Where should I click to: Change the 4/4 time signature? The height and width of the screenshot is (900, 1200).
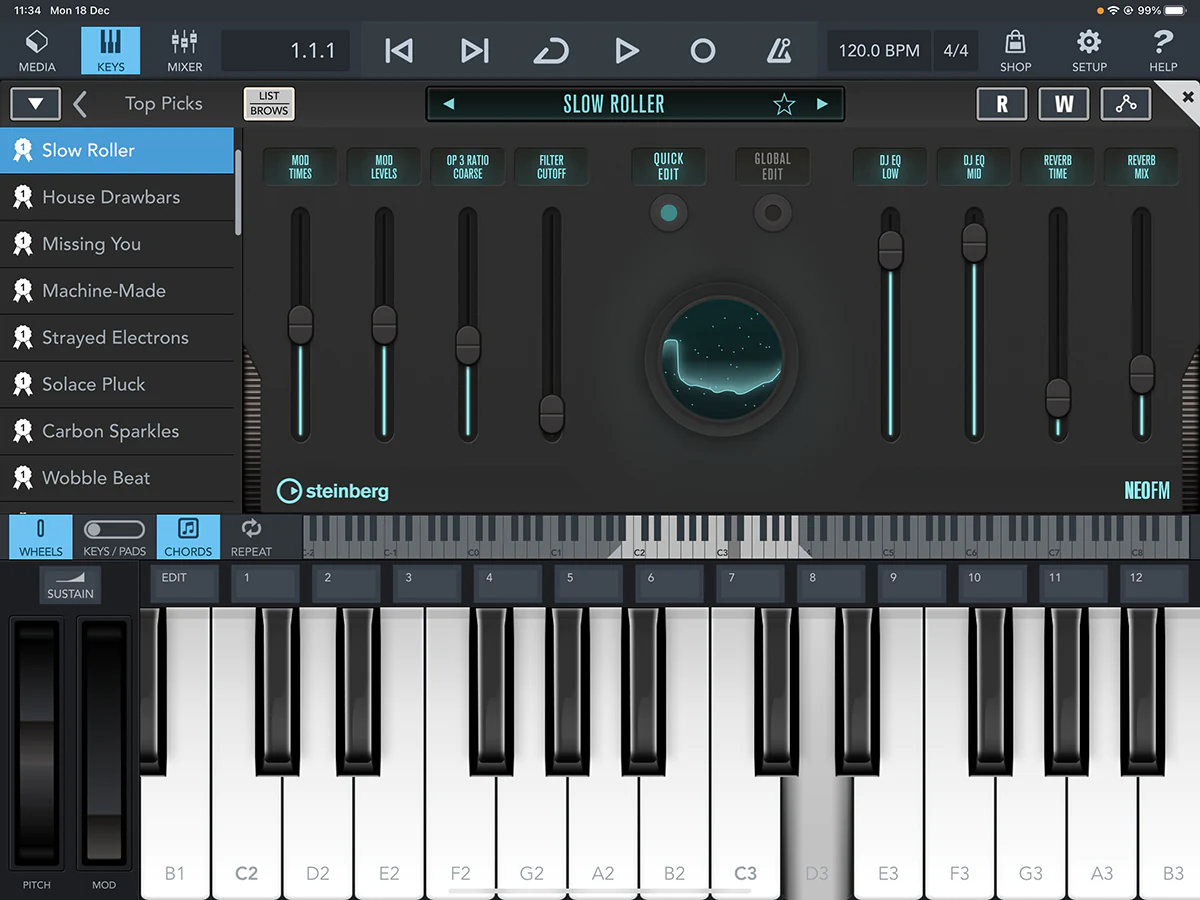(956, 50)
